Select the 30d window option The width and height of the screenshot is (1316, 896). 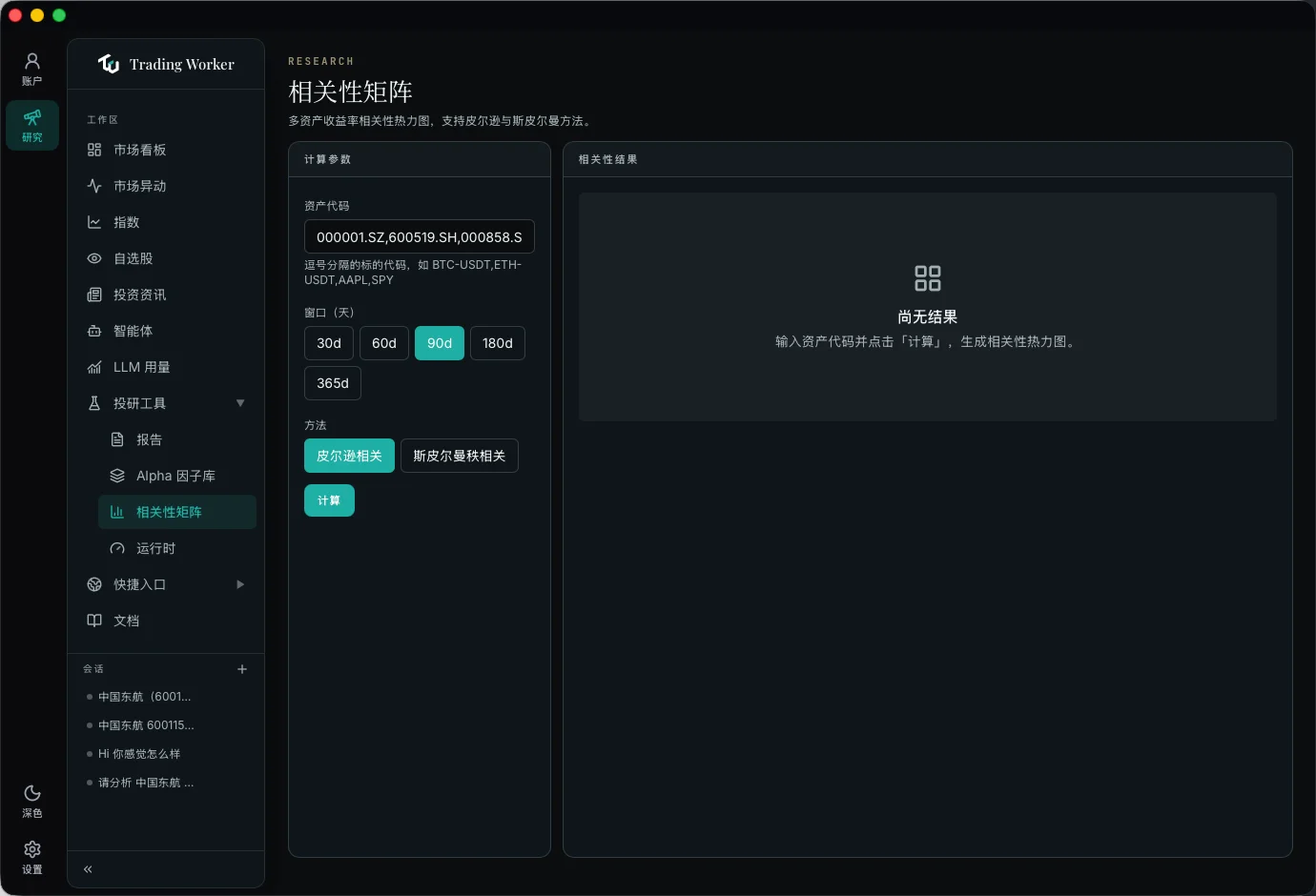(329, 343)
